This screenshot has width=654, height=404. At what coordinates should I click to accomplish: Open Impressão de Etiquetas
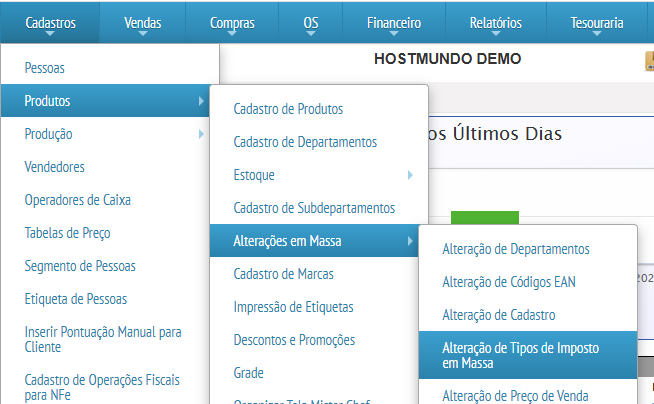tap(293, 307)
